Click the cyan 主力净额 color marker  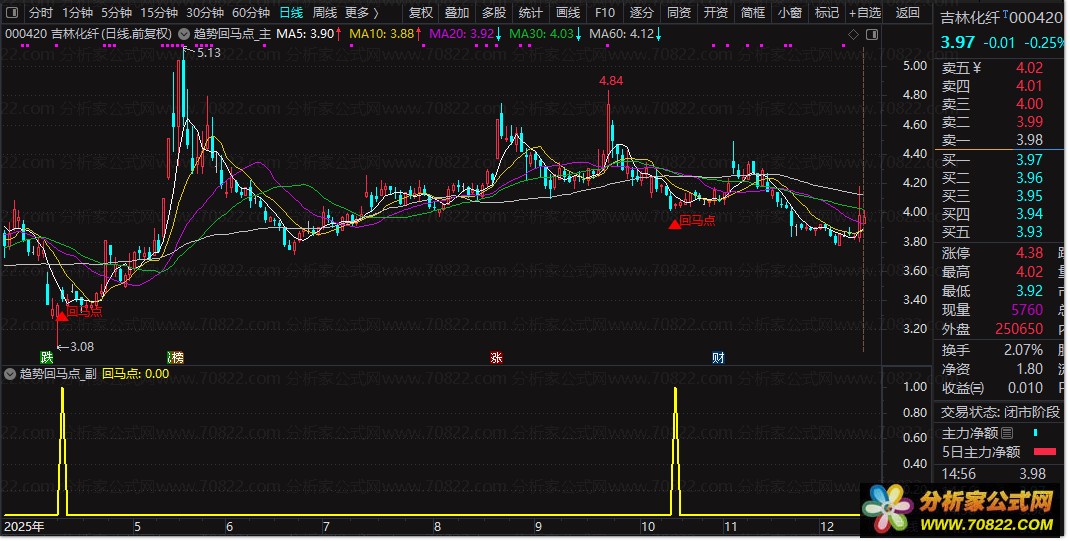point(1035,433)
